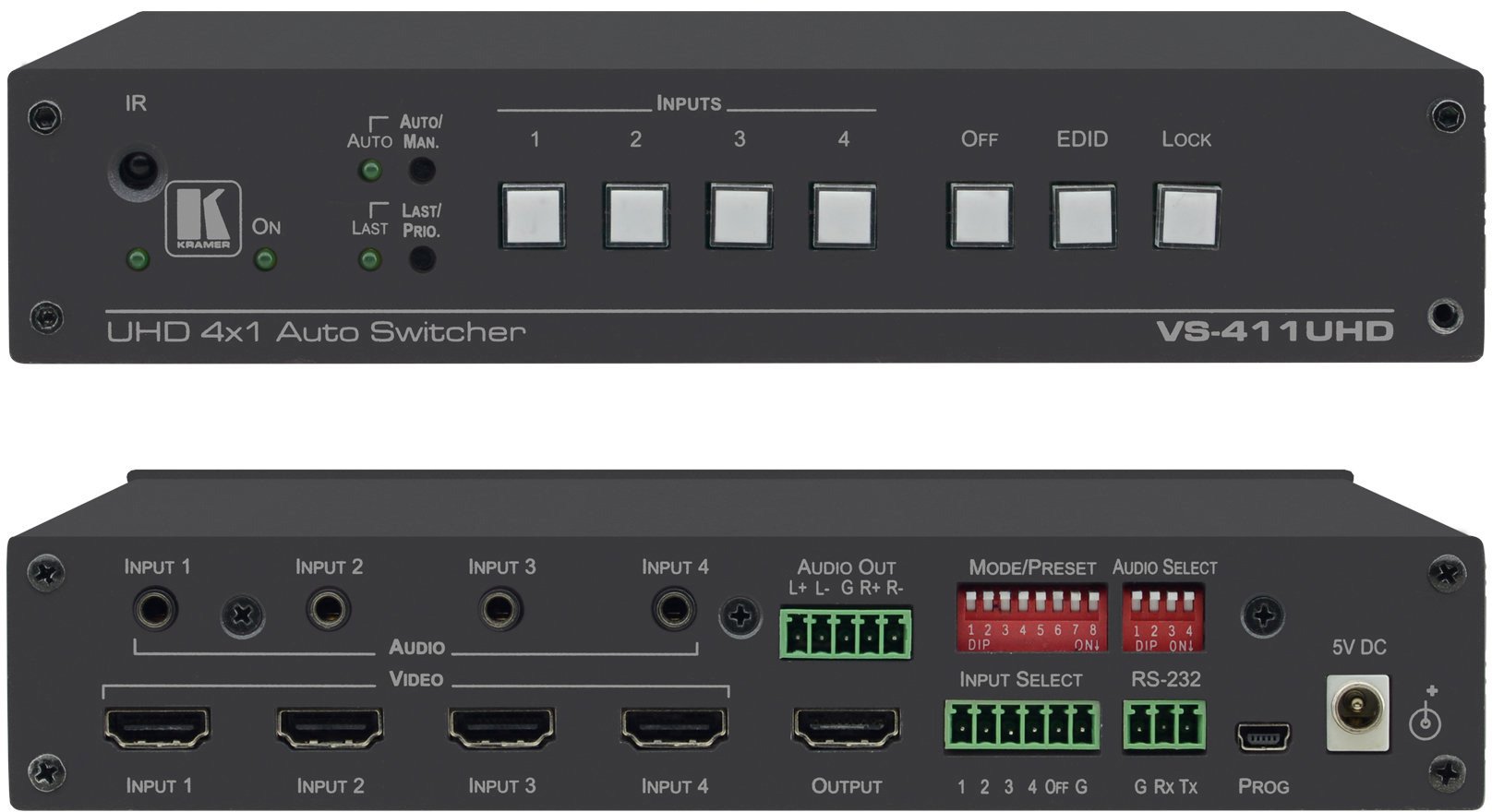Push the EDID button
Image resolution: width=1492 pixels, height=812 pixels.
(1084, 216)
